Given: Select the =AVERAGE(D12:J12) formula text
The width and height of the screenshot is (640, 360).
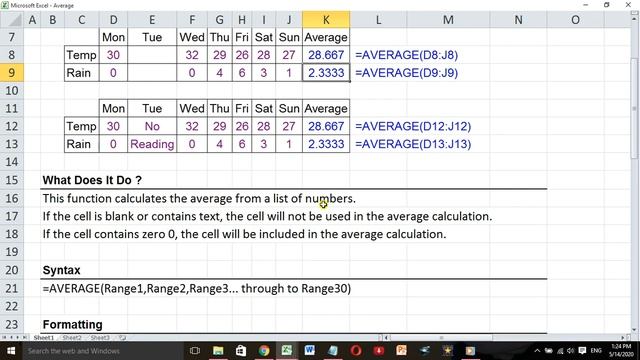Looking at the screenshot, I should [413, 126].
